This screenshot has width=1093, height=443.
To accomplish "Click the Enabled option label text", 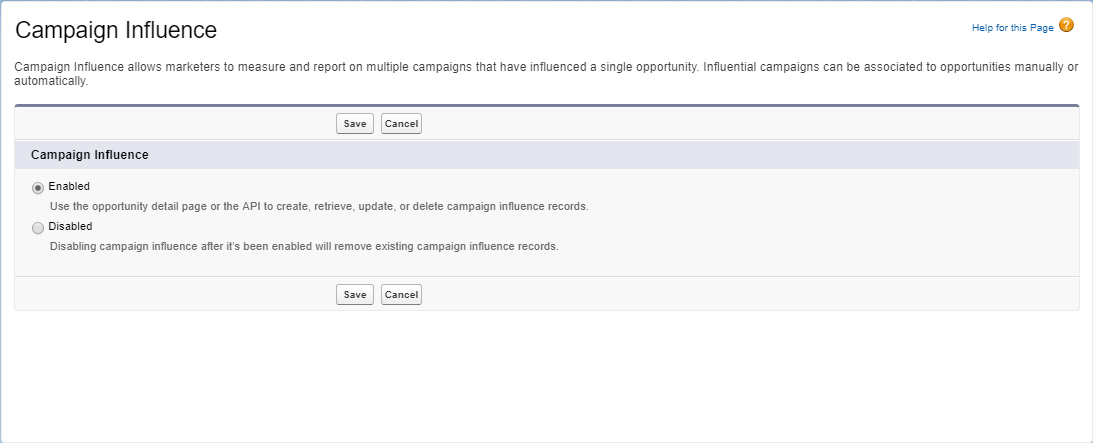I will click(69, 186).
